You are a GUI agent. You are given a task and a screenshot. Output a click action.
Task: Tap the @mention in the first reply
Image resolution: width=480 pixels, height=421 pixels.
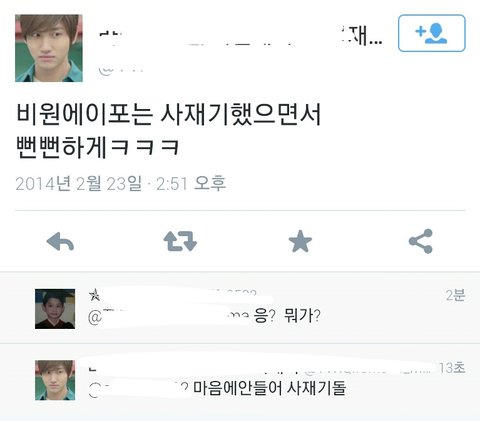[169, 316]
